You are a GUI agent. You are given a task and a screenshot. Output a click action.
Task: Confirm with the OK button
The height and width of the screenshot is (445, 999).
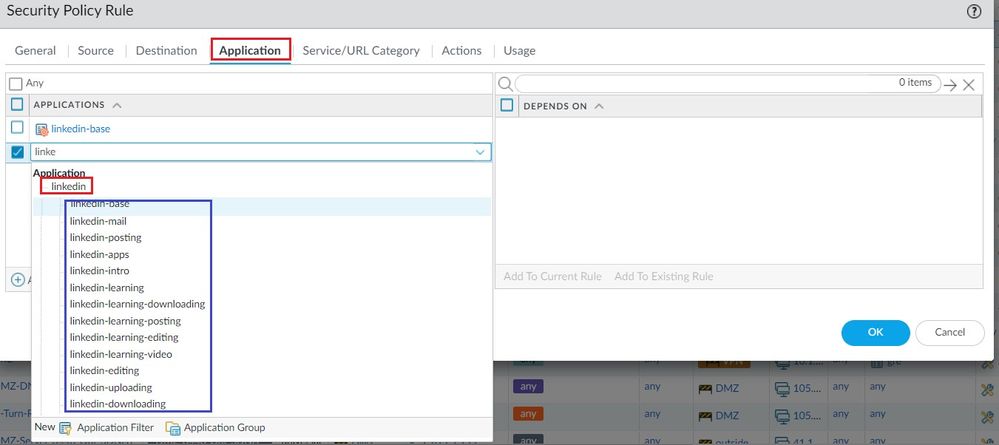(x=875, y=332)
